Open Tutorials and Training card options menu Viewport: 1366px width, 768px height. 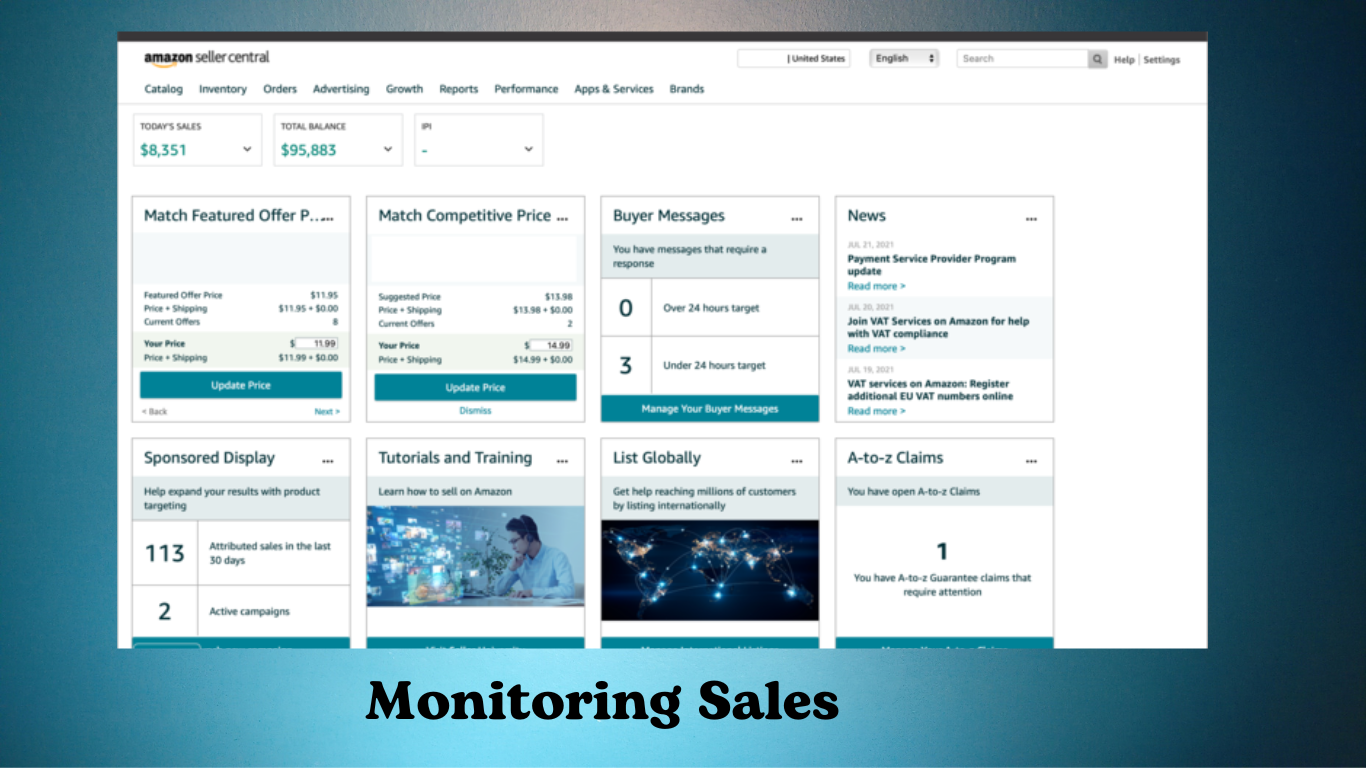(x=562, y=461)
